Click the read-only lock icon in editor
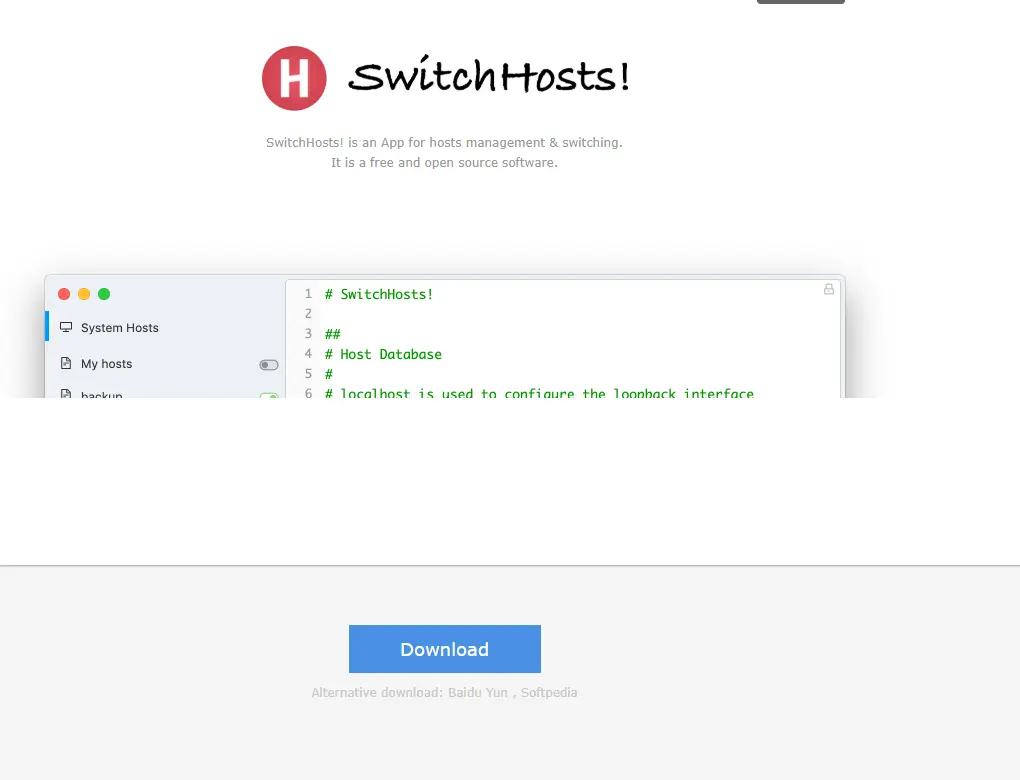 click(829, 289)
